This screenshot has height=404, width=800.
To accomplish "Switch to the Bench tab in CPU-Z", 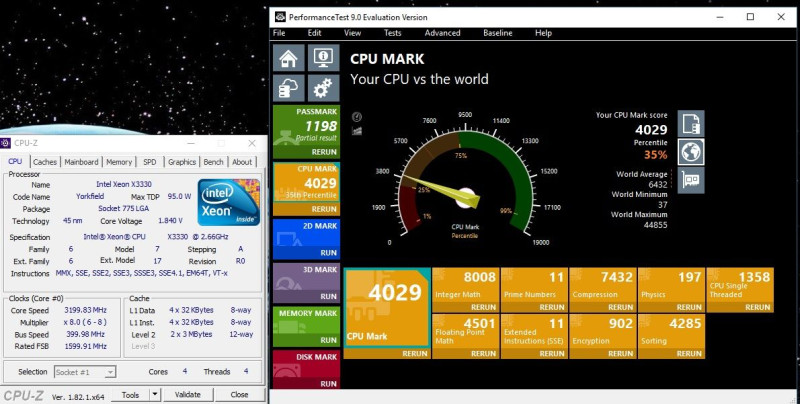I will click(213, 162).
